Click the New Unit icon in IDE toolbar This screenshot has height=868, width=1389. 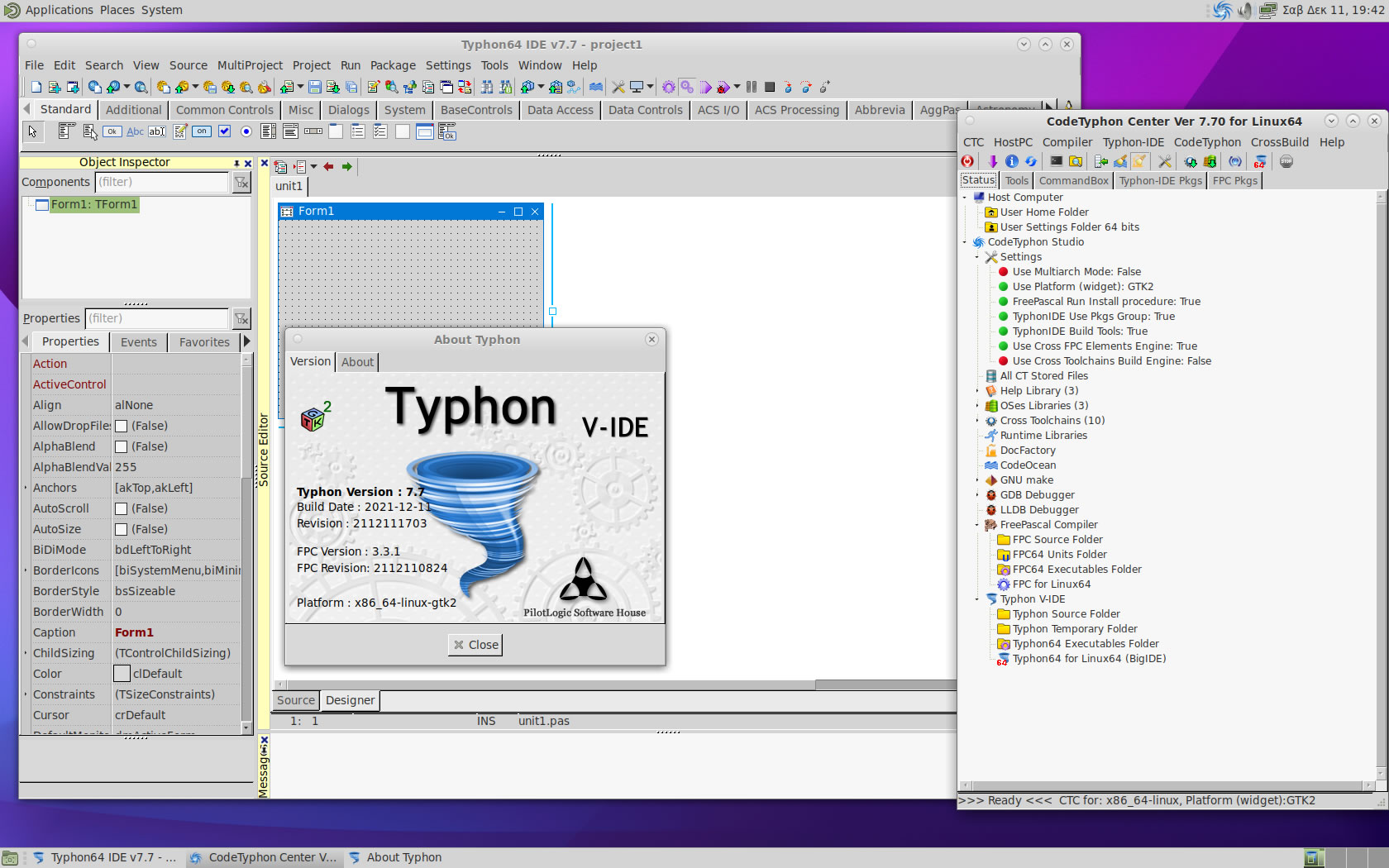[55, 87]
